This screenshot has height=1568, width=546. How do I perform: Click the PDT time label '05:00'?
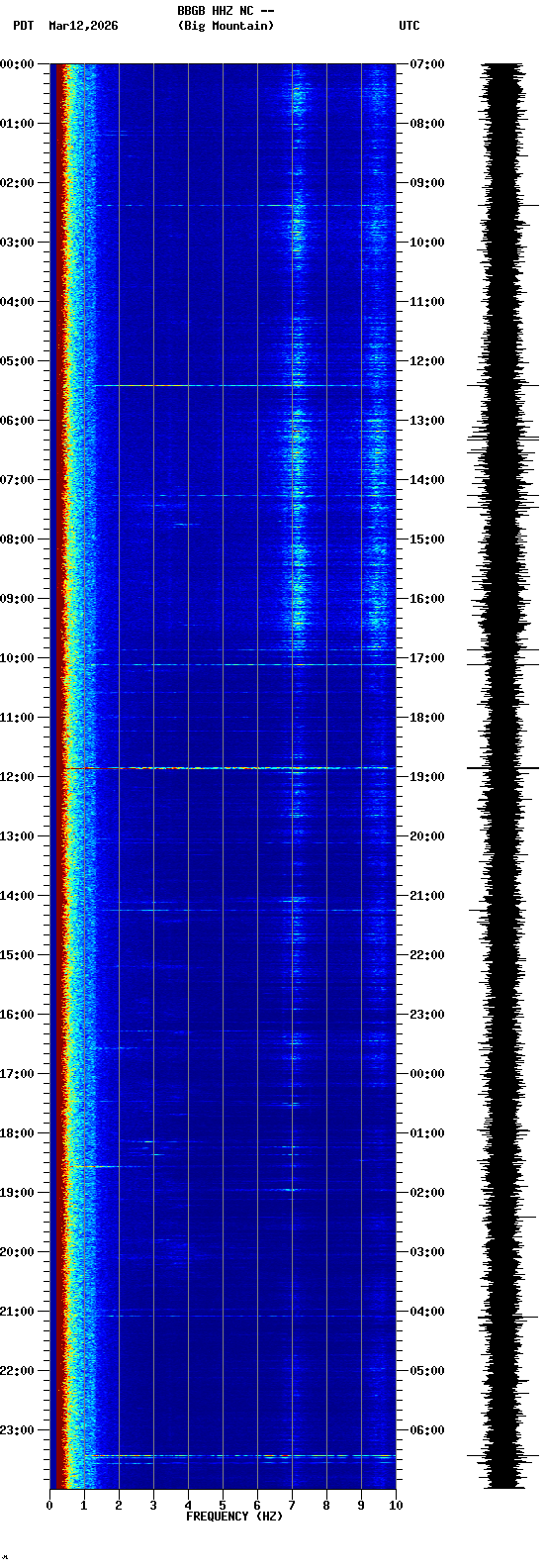point(18,361)
